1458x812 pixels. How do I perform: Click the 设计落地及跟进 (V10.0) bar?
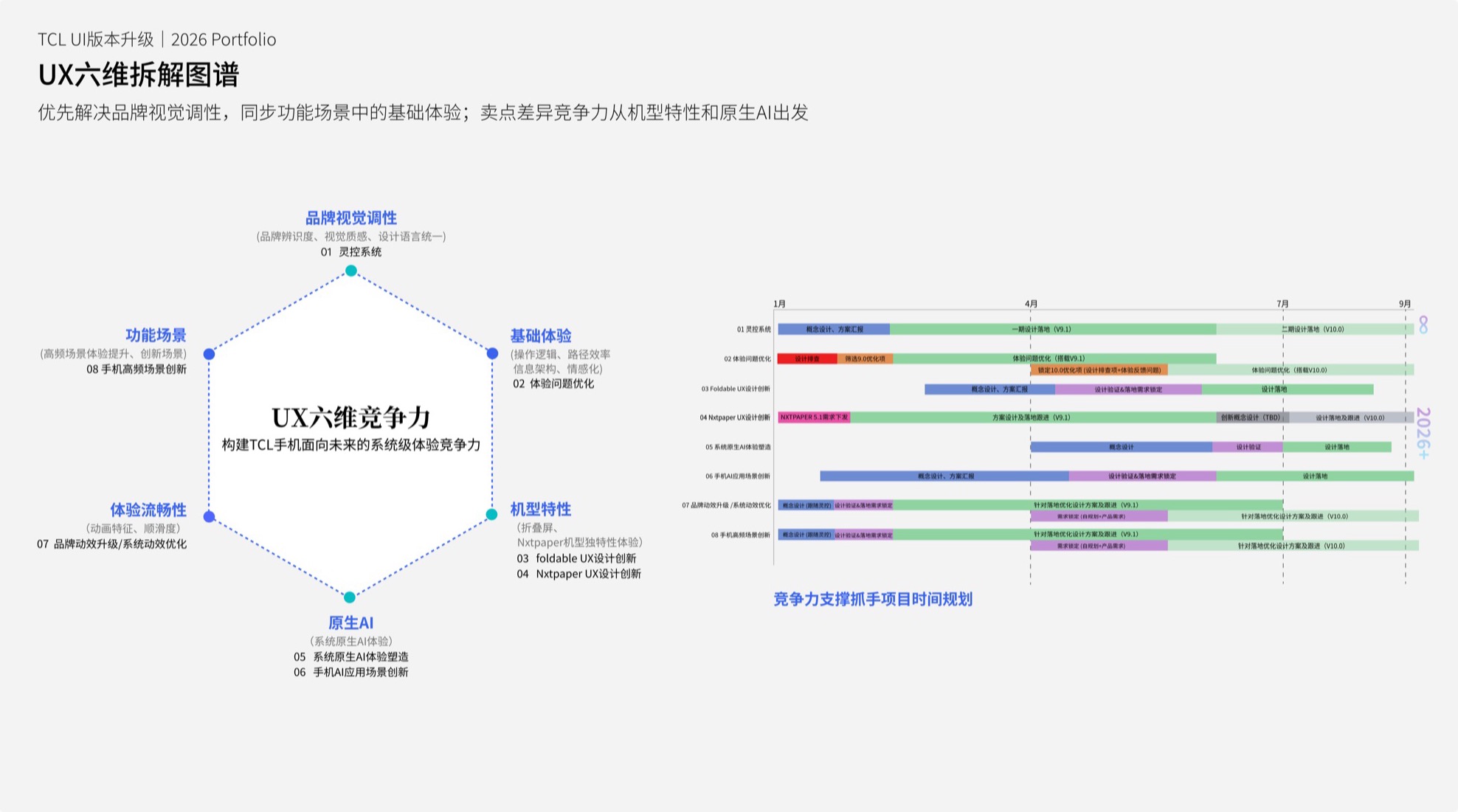pos(1351,417)
